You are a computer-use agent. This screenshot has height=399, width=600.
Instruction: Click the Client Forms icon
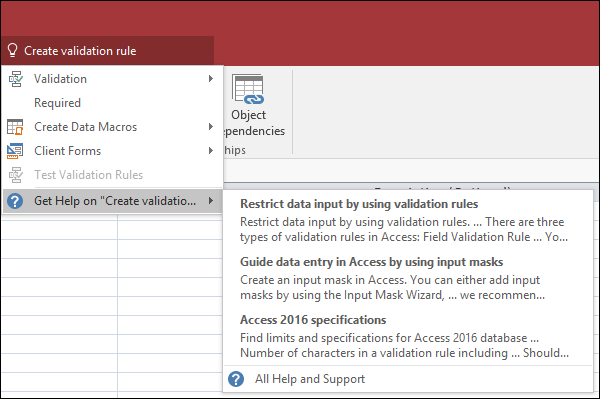[15, 151]
